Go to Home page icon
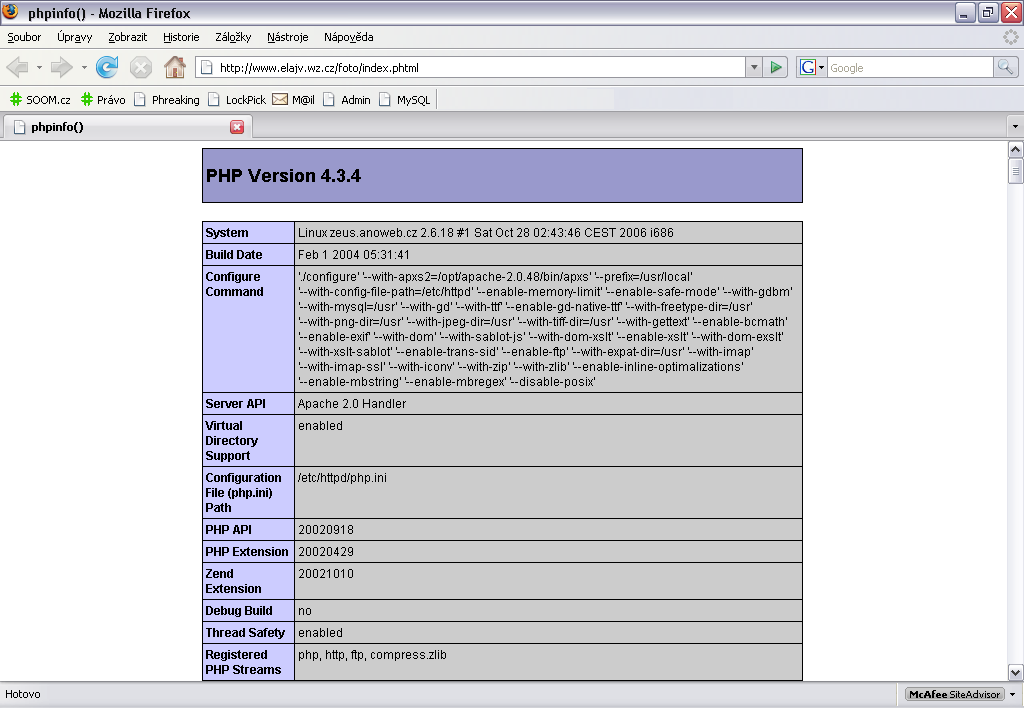 click(x=175, y=68)
